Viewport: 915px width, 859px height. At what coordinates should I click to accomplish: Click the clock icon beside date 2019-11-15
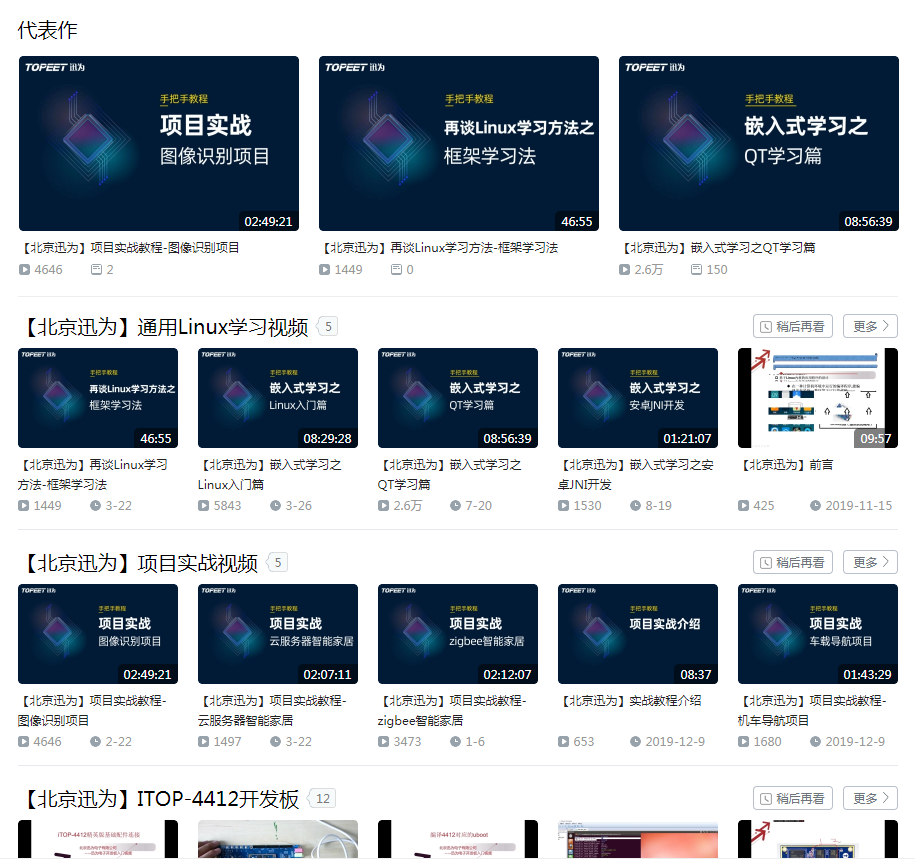tap(815, 505)
